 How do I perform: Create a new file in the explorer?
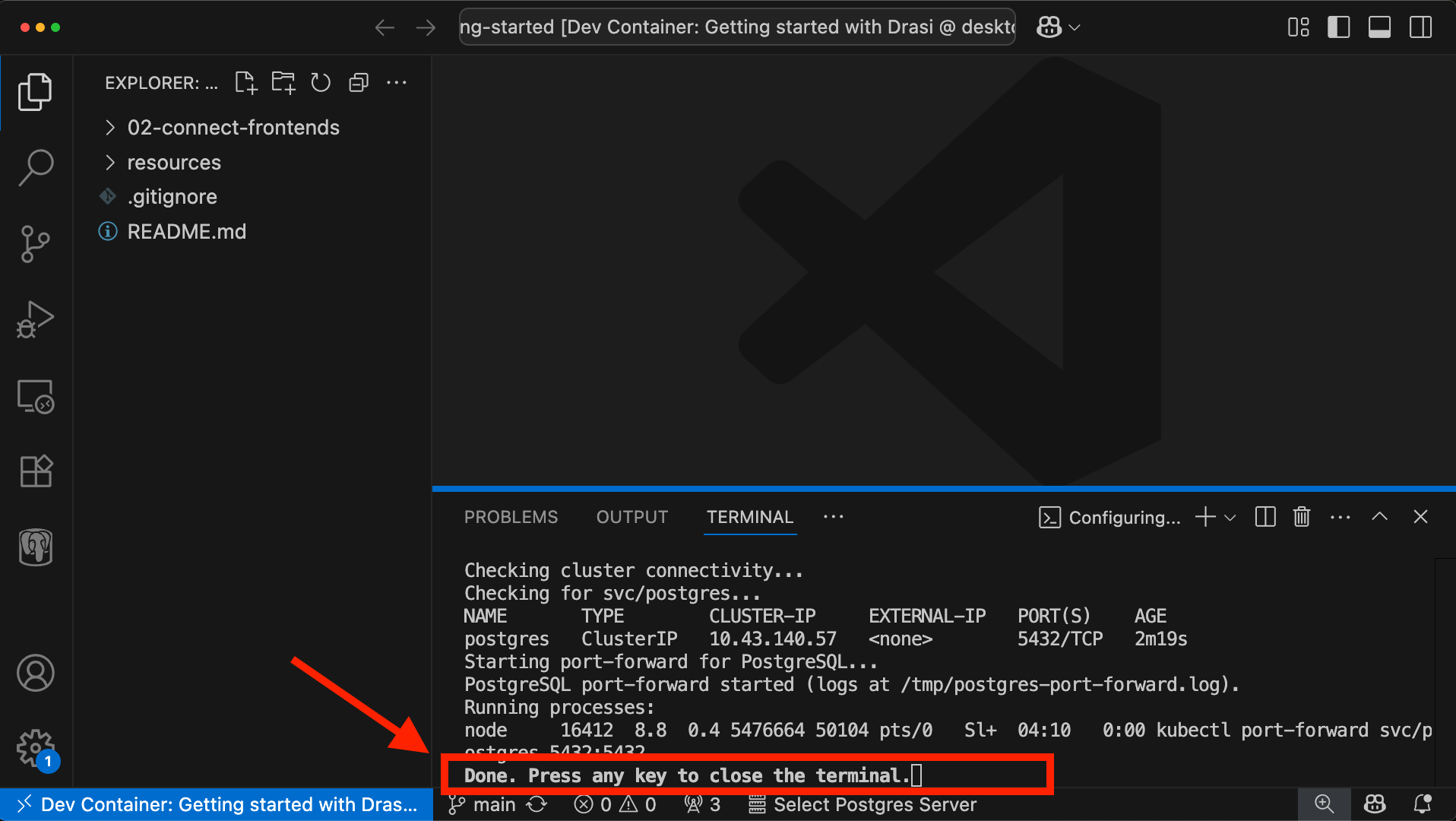point(245,82)
